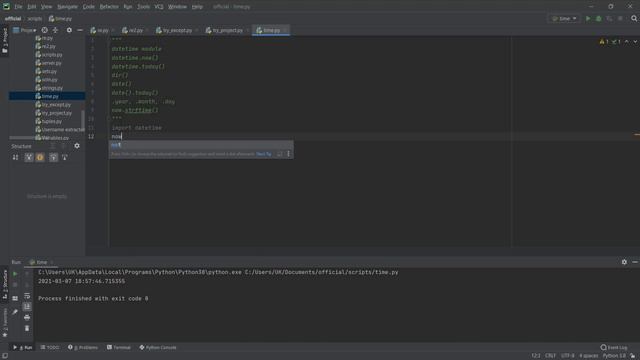Click the yellow warning indicator in editor
The height and width of the screenshot is (360, 640).
point(604,42)
